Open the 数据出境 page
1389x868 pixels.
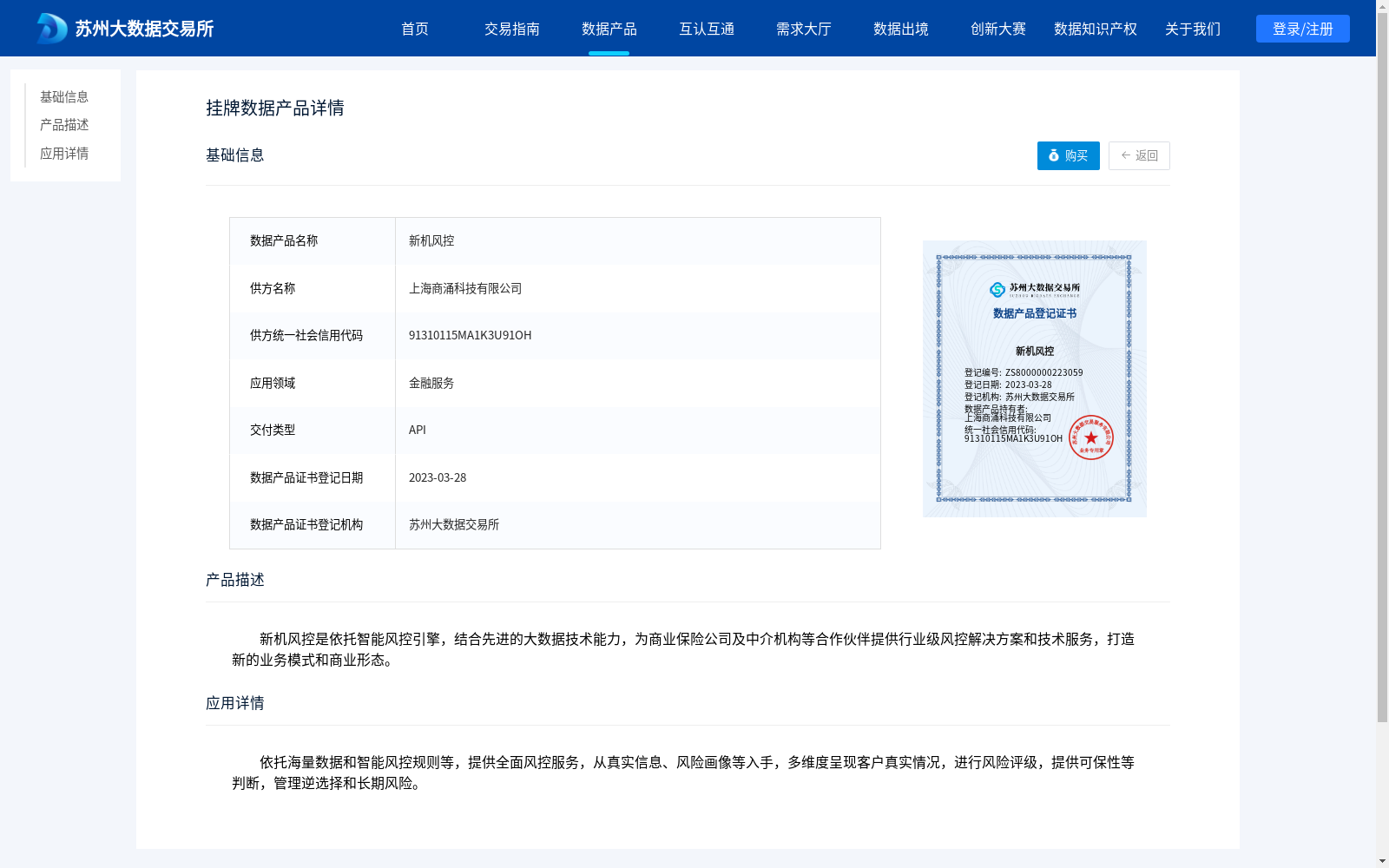tap(900, 29)
